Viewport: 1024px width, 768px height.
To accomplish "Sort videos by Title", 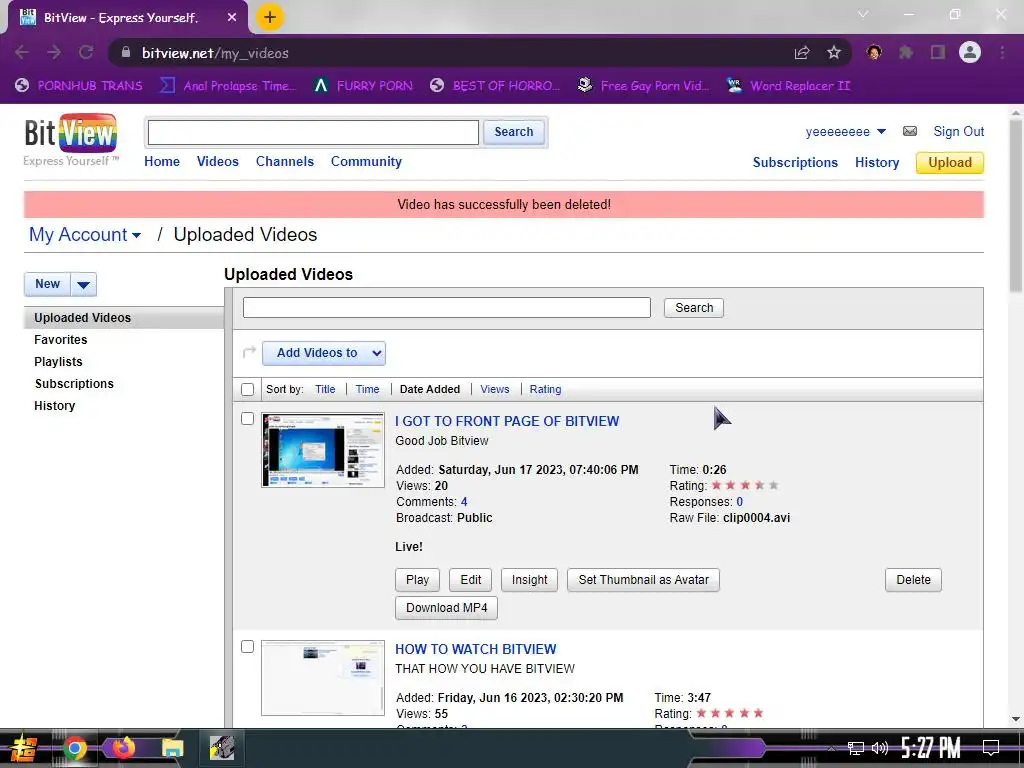I will 325,389.
